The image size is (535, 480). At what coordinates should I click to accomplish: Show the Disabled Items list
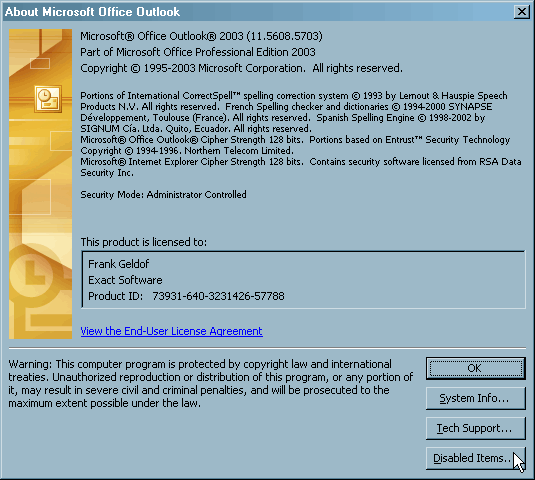click(x=475, y=458)
